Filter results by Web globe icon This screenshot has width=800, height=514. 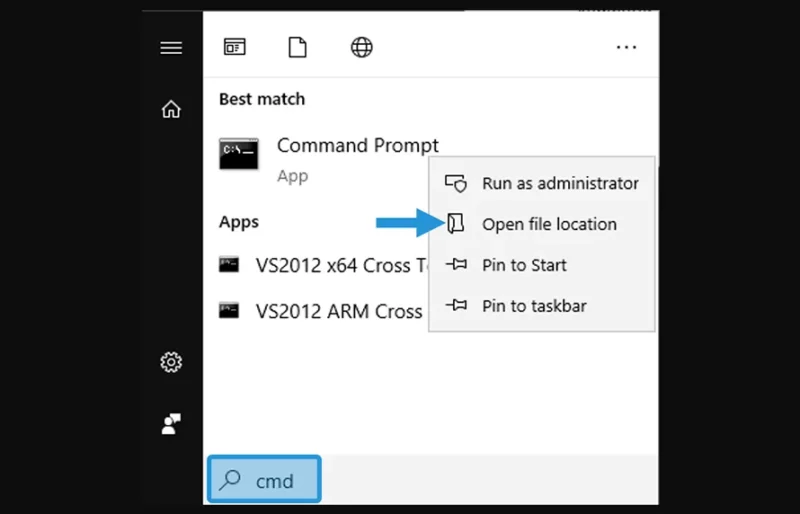click(361, 47)
